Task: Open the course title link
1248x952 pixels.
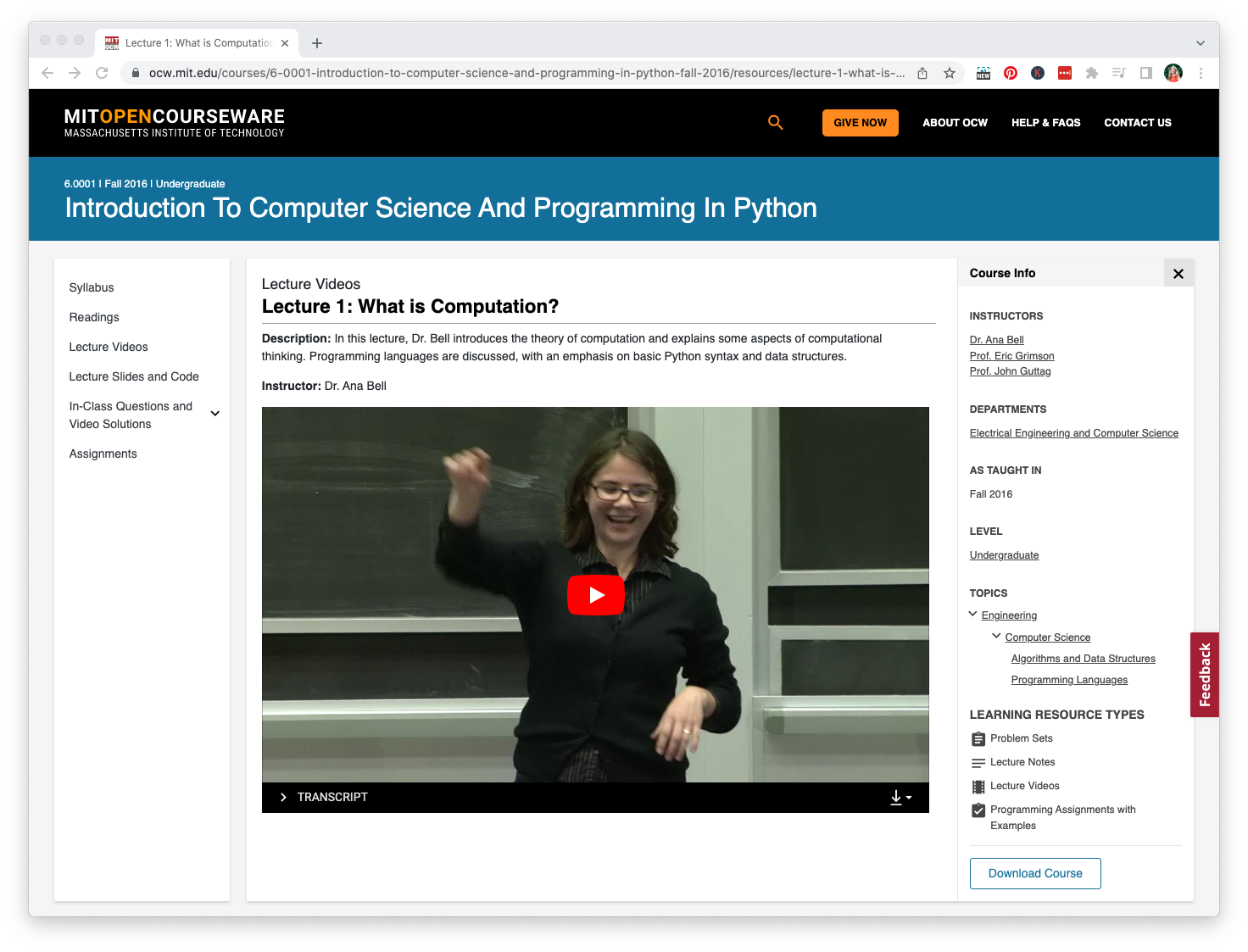Action: (x=441, y=209)
